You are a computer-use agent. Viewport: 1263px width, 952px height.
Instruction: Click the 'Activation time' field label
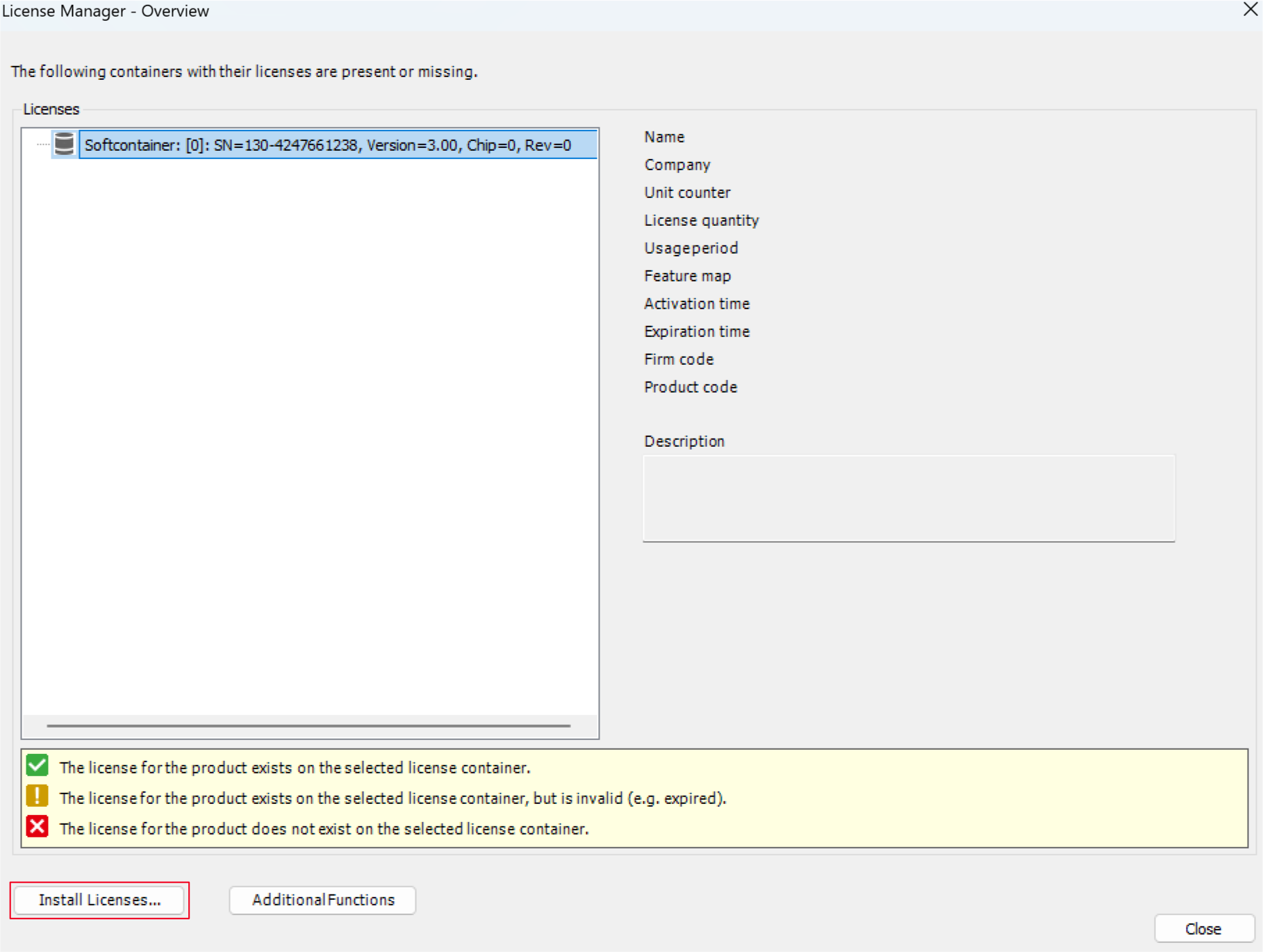[x=697, y=304]
